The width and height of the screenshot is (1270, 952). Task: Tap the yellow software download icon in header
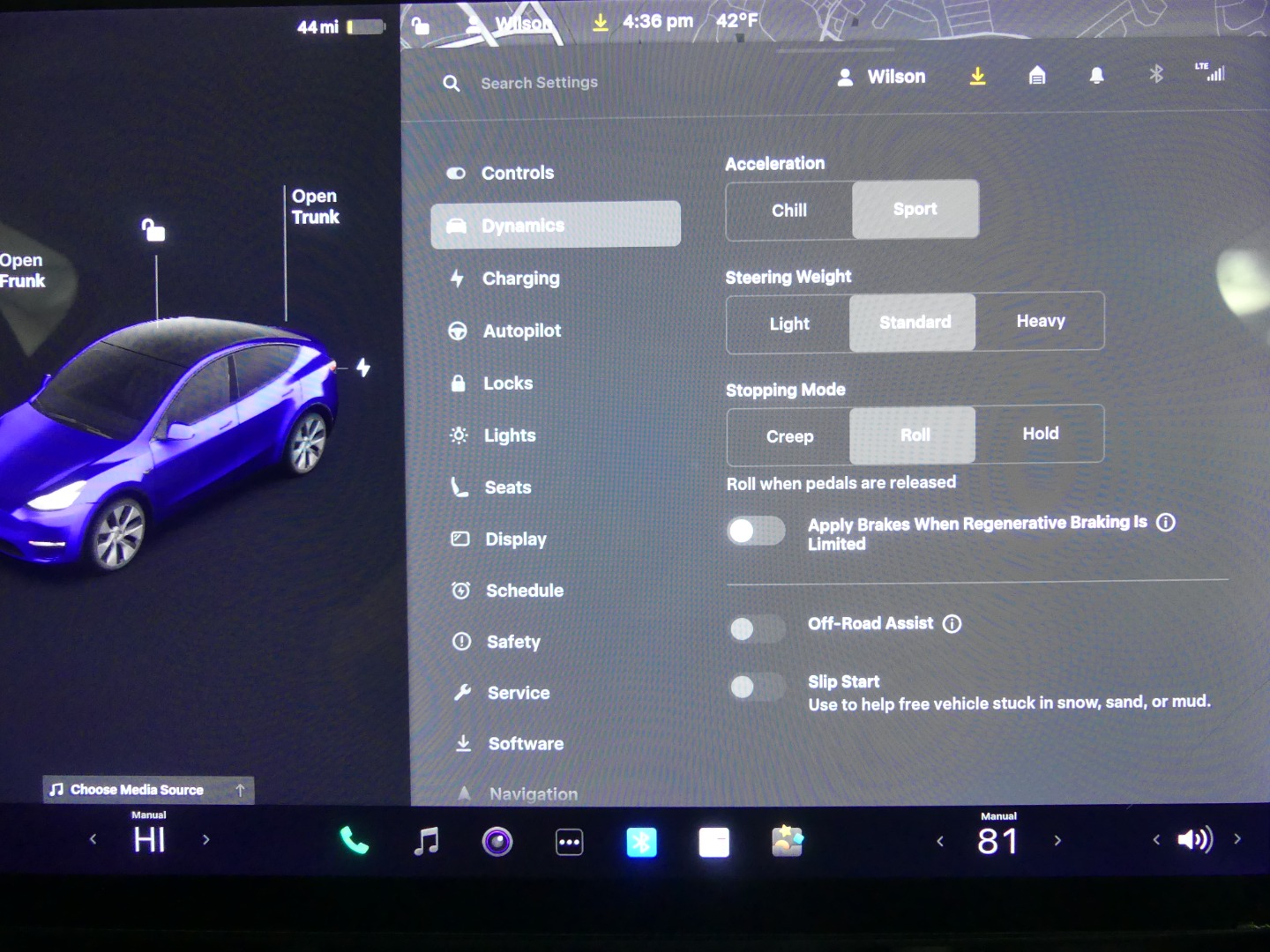pyautogui.click(x=977, y=77)
